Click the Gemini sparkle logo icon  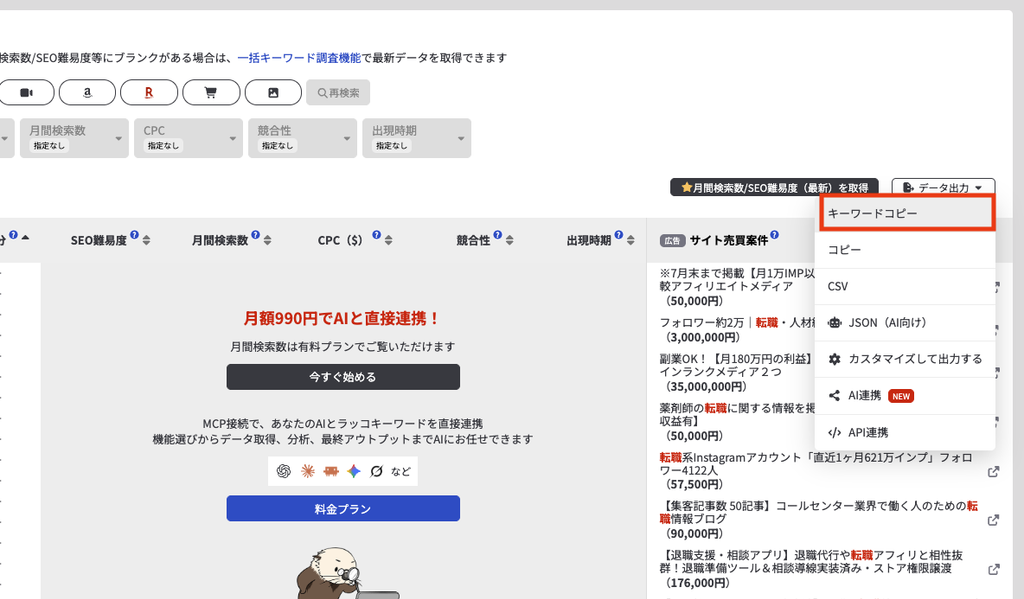354,471
